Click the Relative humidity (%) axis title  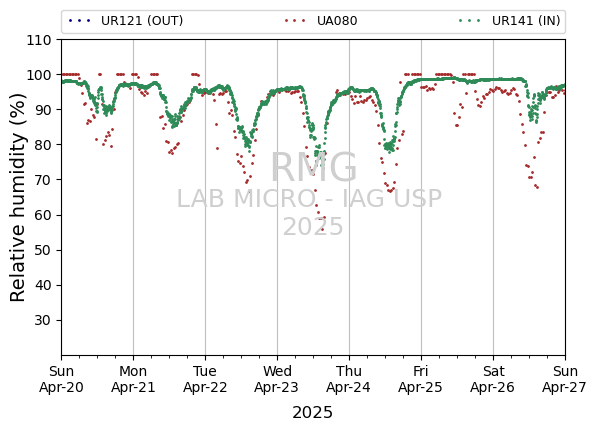[x=18, y=198]
